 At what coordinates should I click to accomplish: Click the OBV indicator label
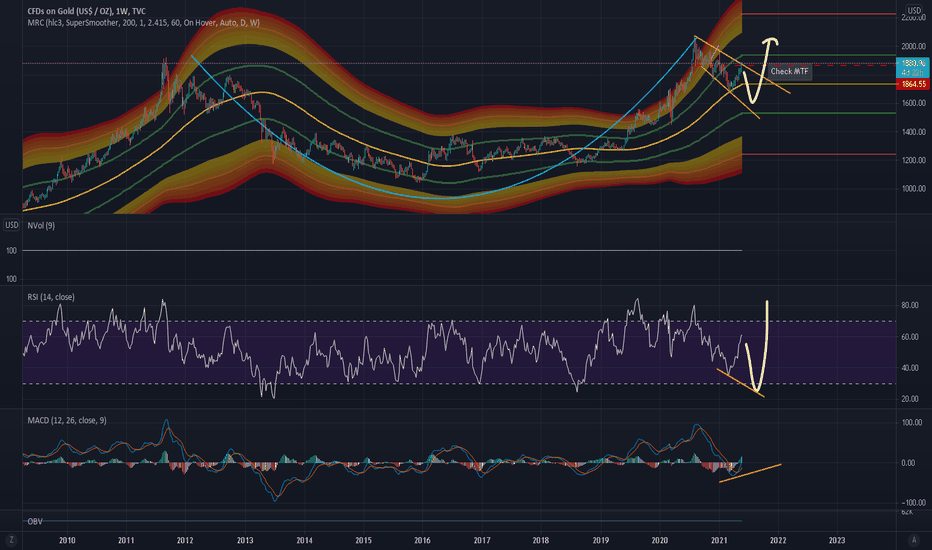pyautogui.click(x=35, y=521)
